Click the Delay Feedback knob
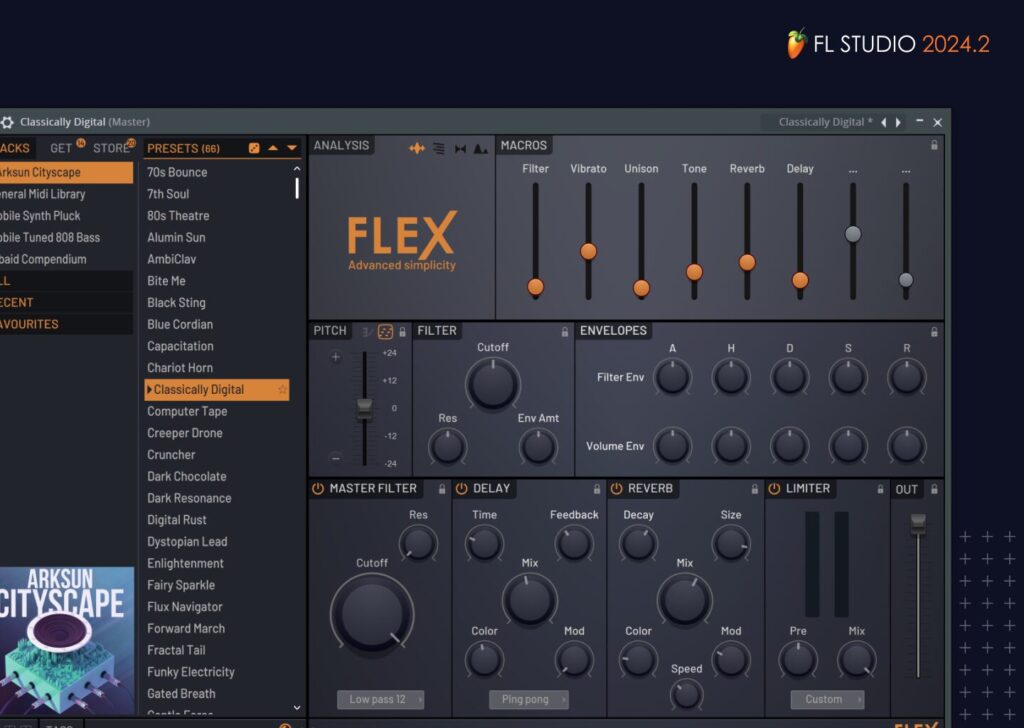 [574, 544]
